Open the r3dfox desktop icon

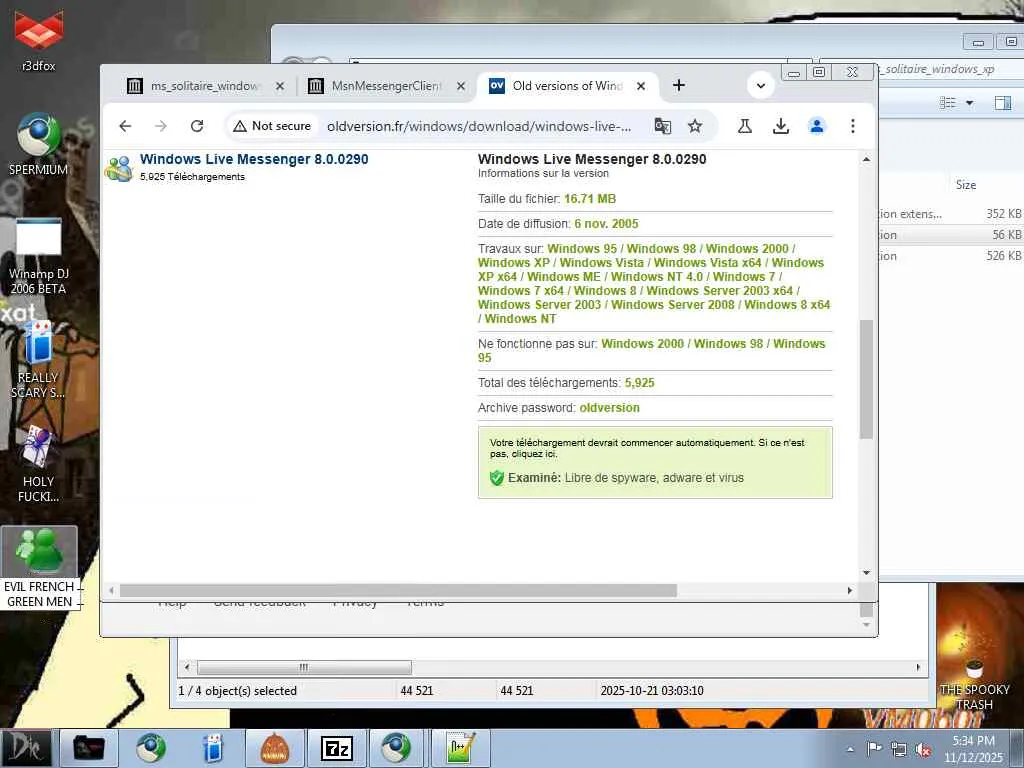coord(39,39)
